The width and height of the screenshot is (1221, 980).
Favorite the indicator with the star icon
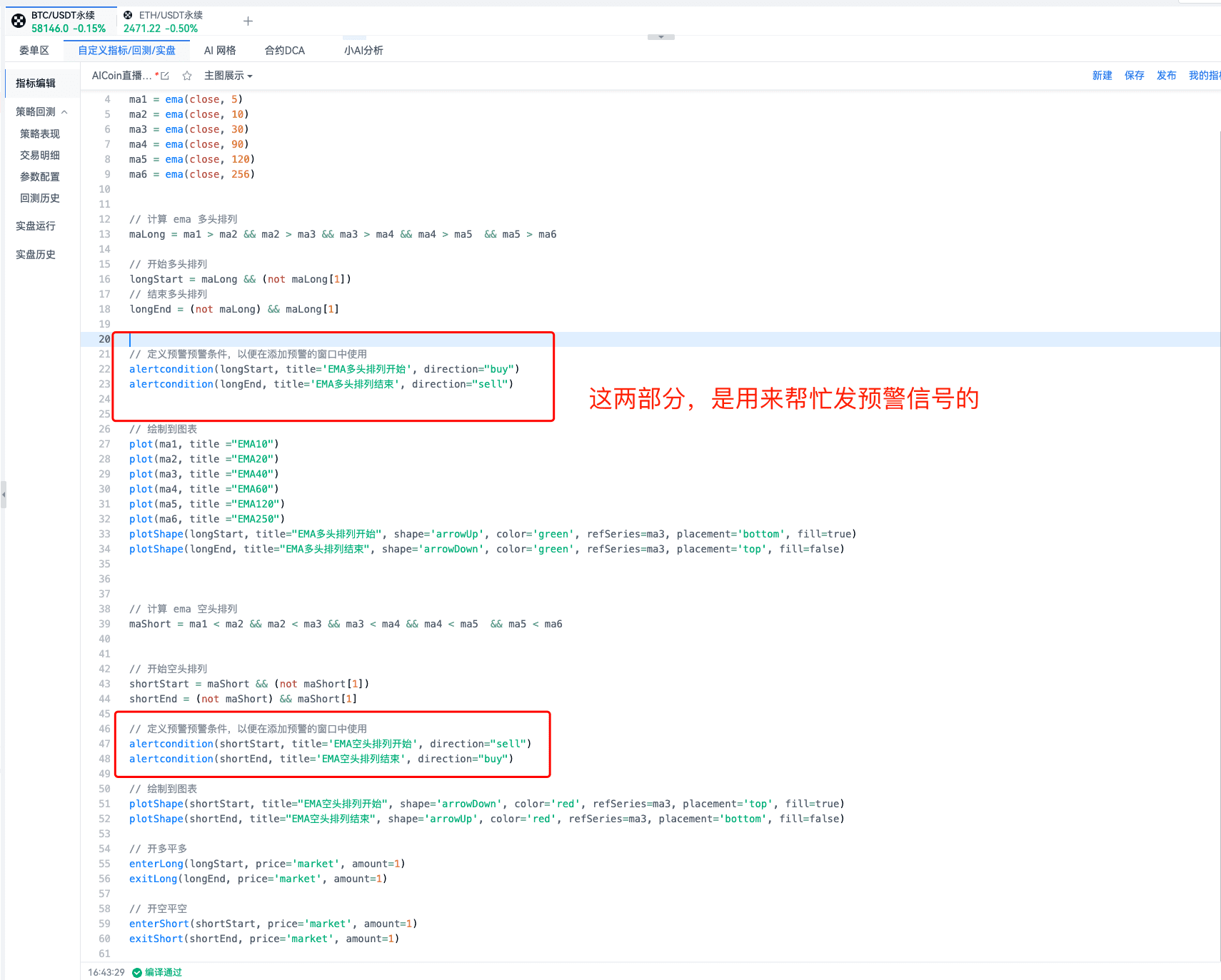pos(187,76)
